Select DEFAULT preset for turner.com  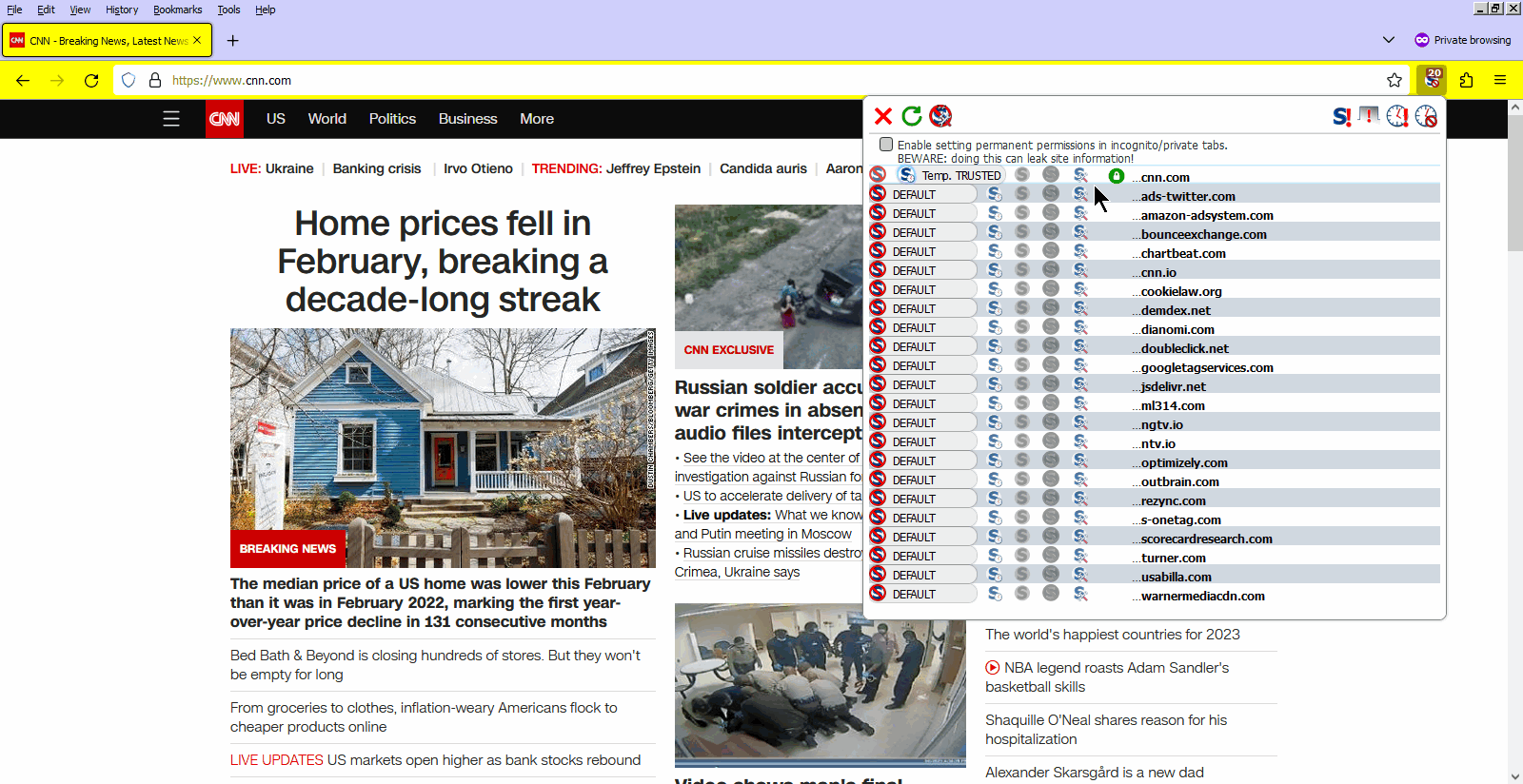click(922, 556)
